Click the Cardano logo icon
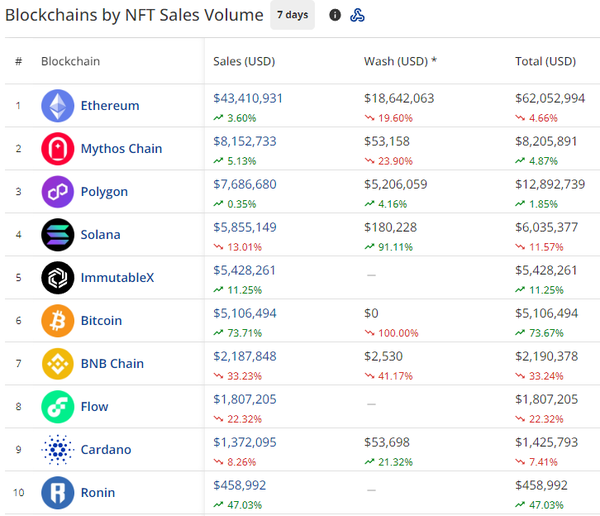Screen dimensions: 600x516 tap(57, 450)
